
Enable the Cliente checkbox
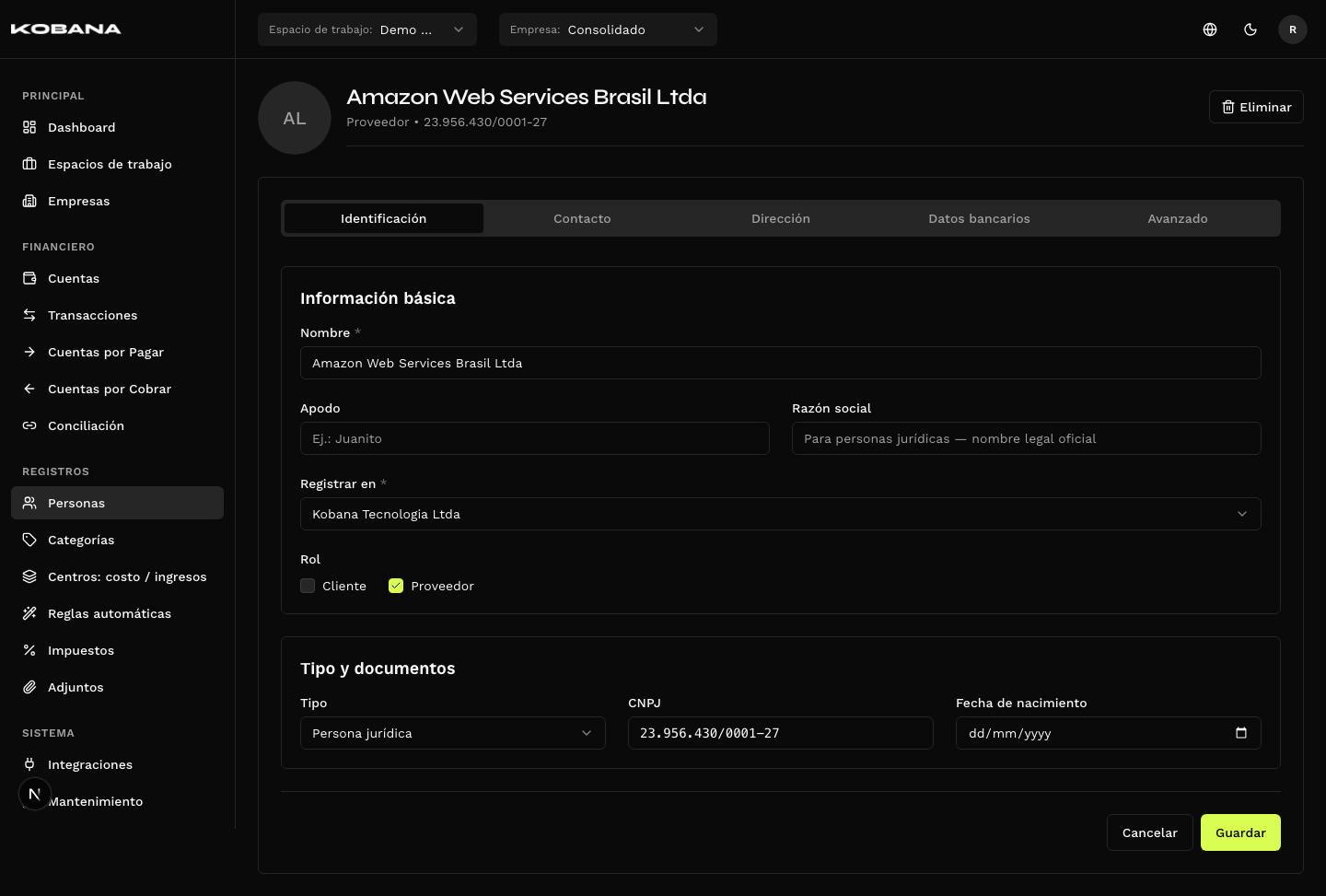click(x=308, y=586)
